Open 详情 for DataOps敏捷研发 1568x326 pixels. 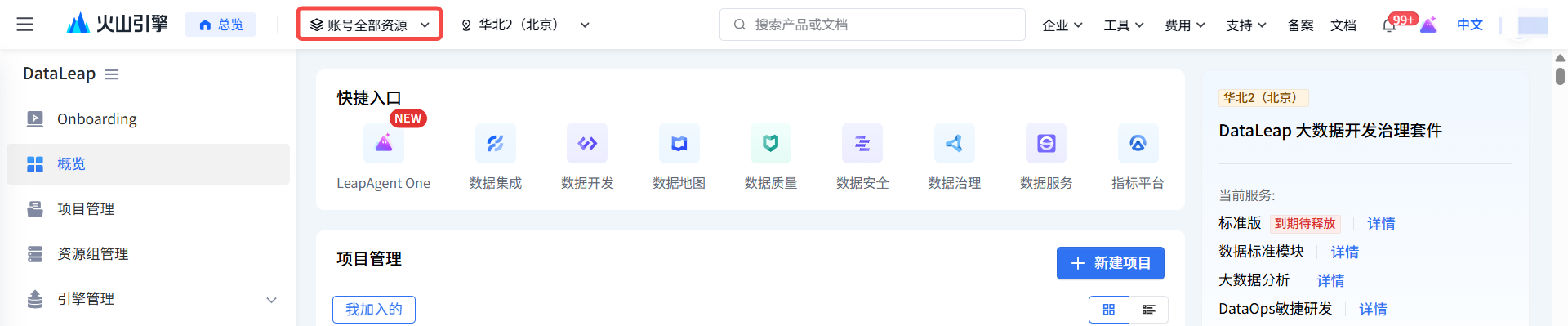[1373, 309]
